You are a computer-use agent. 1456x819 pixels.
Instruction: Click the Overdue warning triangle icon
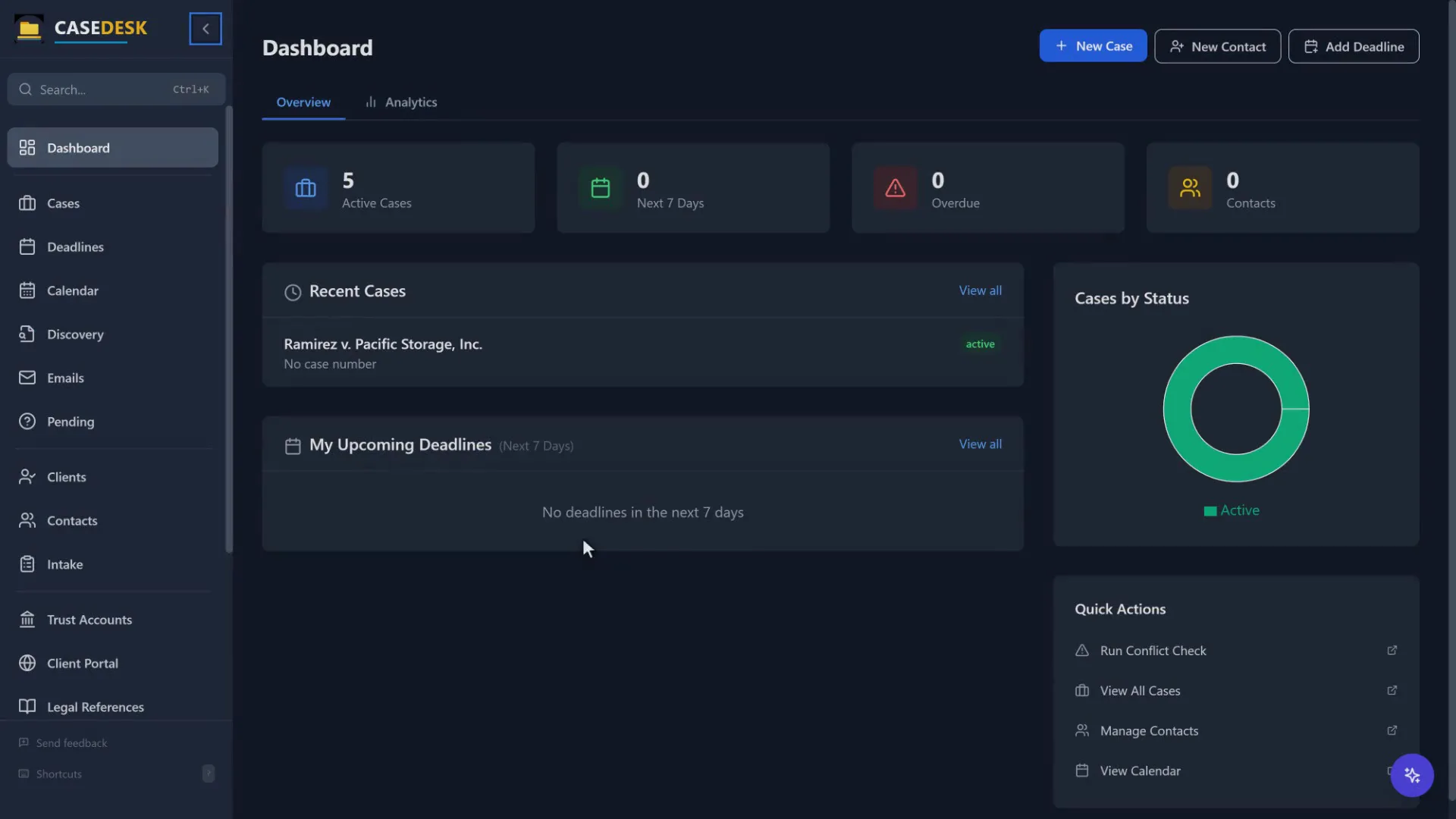click(x=896, y=188)
